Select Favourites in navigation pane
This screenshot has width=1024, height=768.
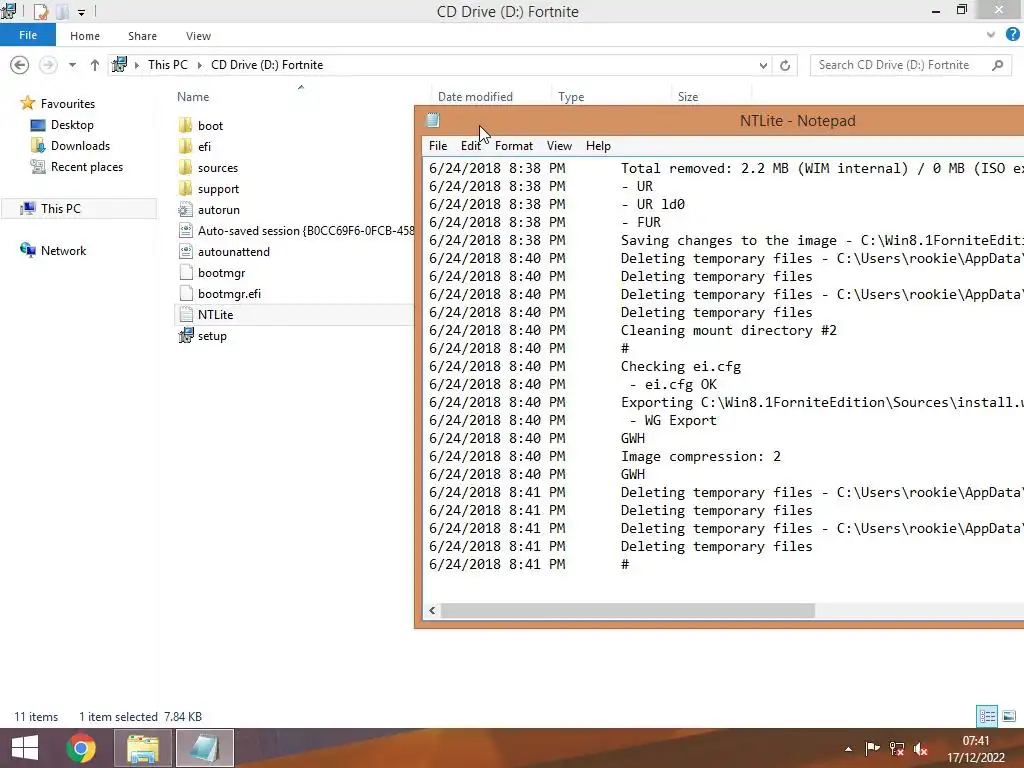click(67, 104)
